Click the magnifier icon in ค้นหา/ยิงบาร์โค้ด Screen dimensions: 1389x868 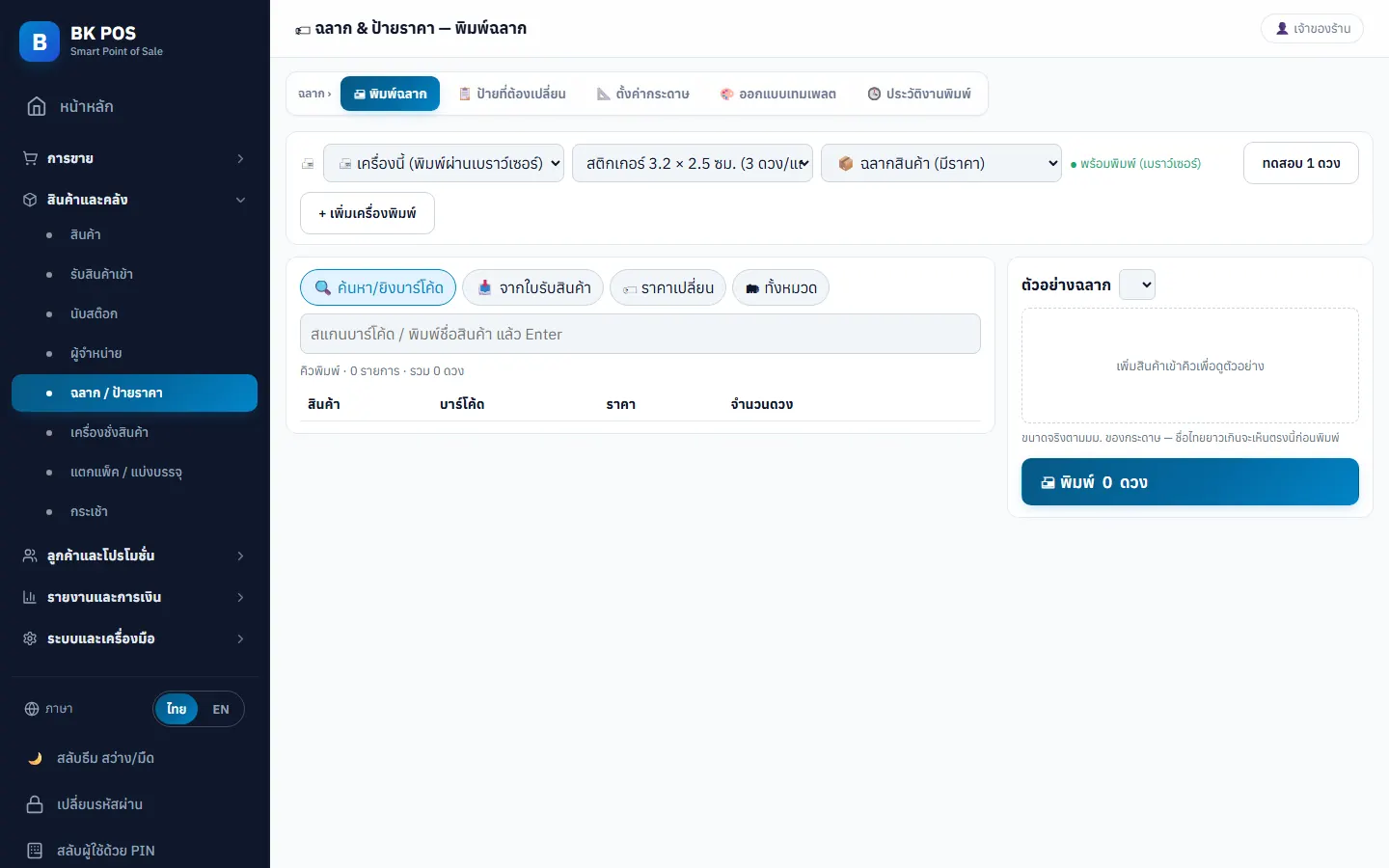click(323, 287)
